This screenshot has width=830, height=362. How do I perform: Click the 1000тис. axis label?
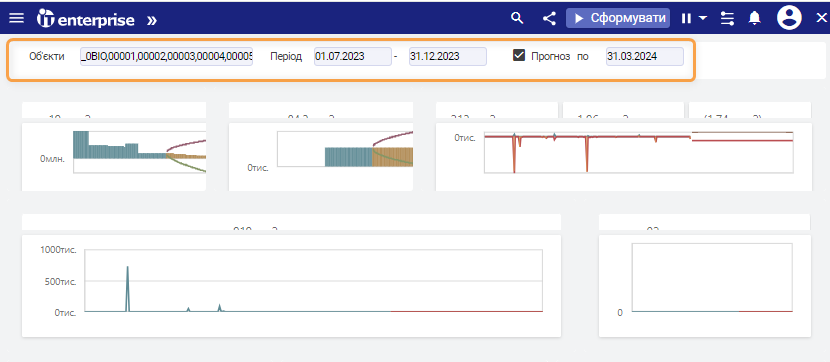[59, 250]
